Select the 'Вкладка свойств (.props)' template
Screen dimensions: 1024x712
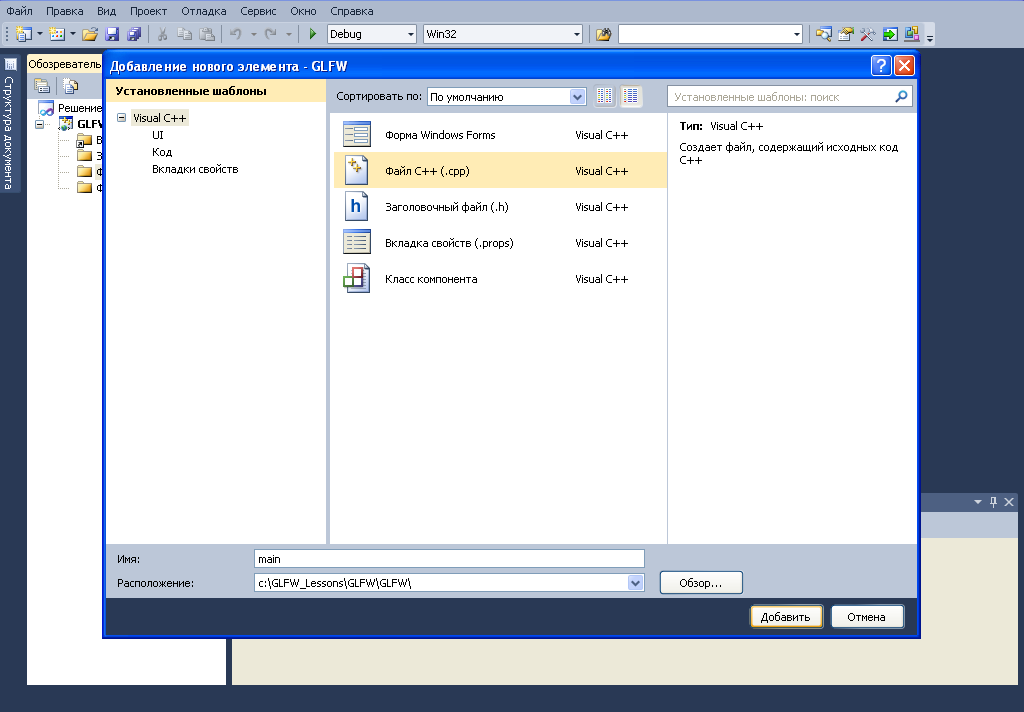[500, 242]
